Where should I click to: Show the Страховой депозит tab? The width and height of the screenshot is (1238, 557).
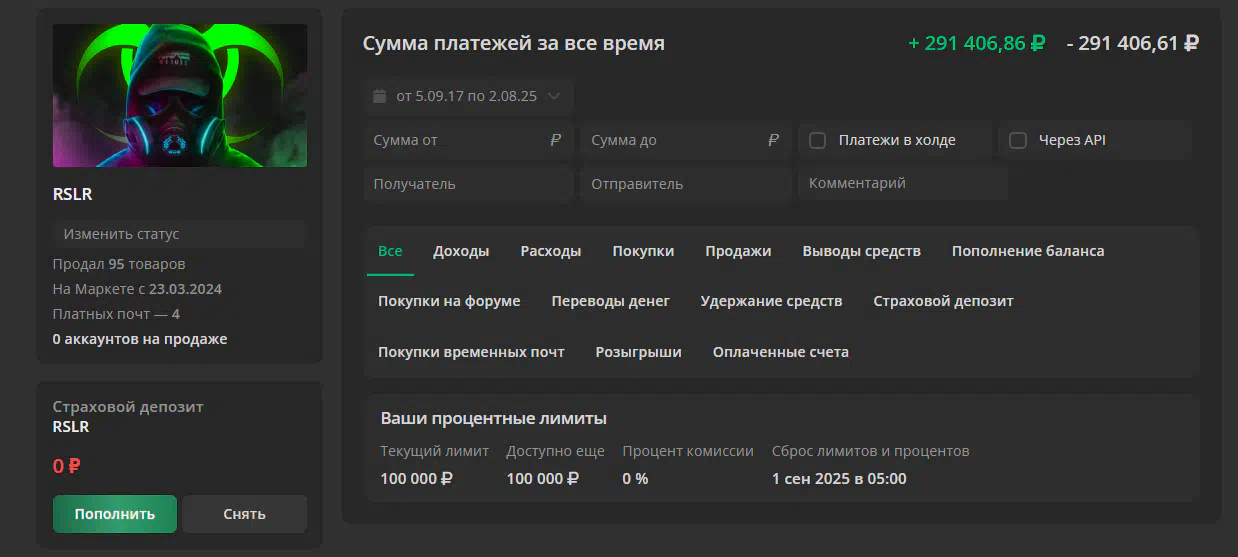(943, 301)
